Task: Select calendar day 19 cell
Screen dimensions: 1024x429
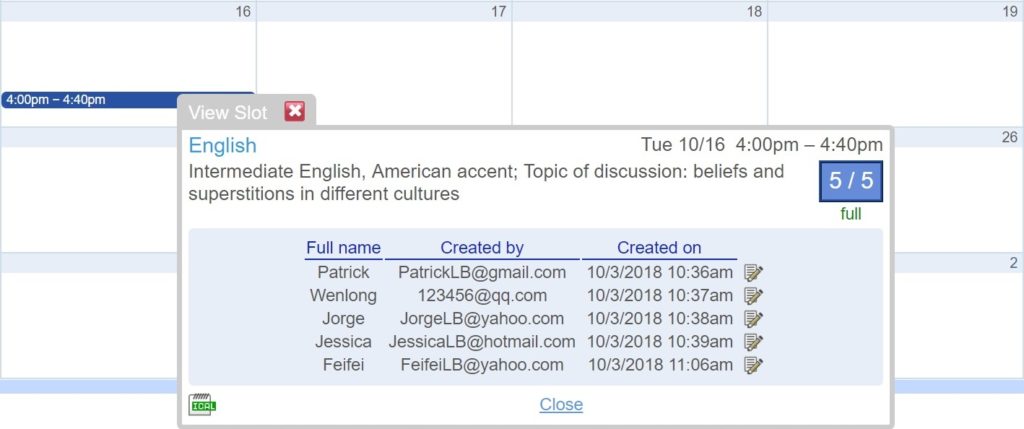Action: pyautogui.click(x=895, y=64)
